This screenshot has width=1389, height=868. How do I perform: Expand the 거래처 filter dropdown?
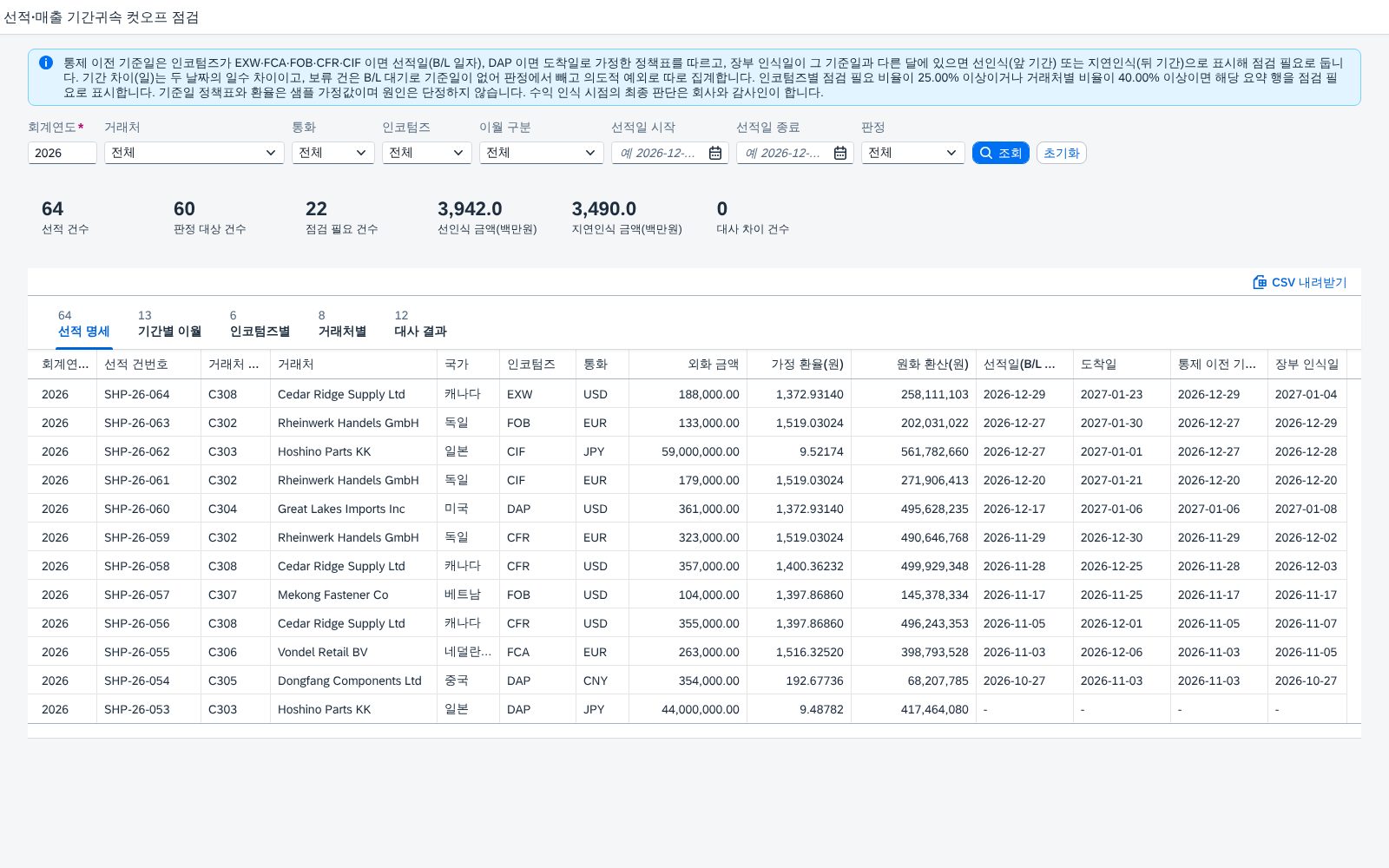coord(271,153)
